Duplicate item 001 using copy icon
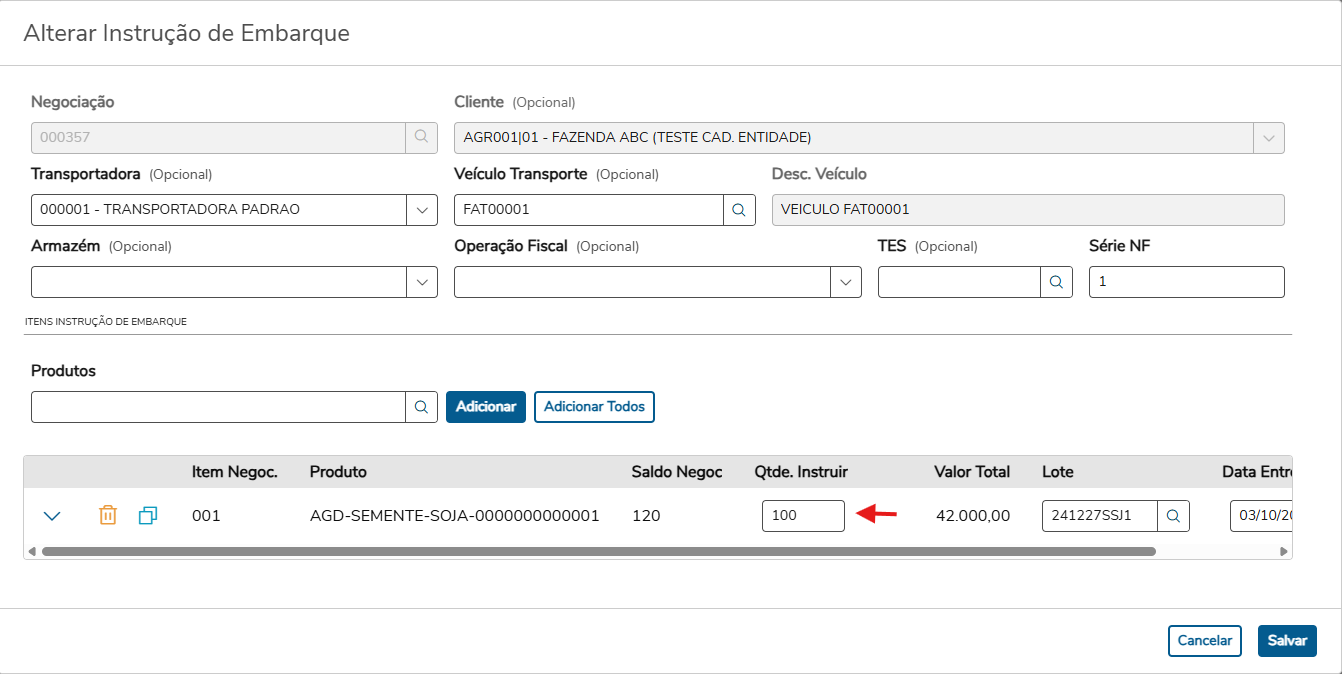This screenshot has height=674, width=1342. pyautogui.click(x=148, y=516)
